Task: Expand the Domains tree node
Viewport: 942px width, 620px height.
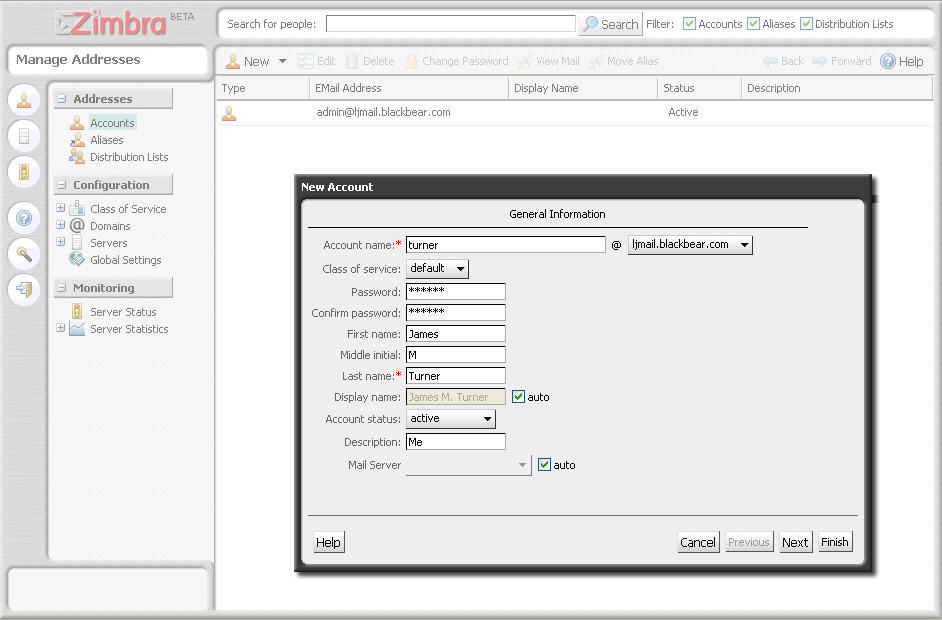Action: tap(61, 226)
